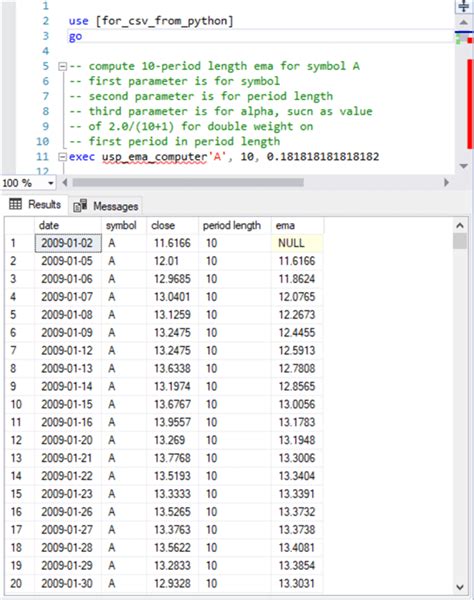Click ema value 12.2673

point(297,315)
